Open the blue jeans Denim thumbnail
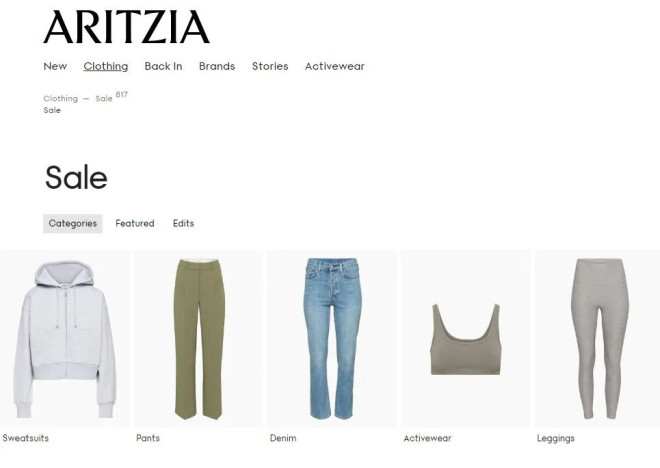The image size is (660, 468). tap(332, 338)
